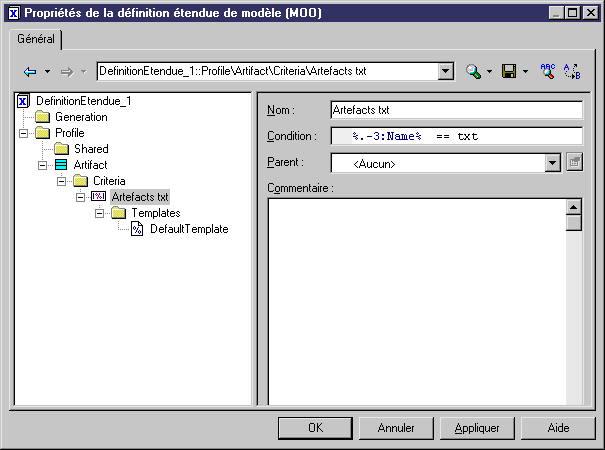Switch to the Général tab

click(x=36, y=38)
